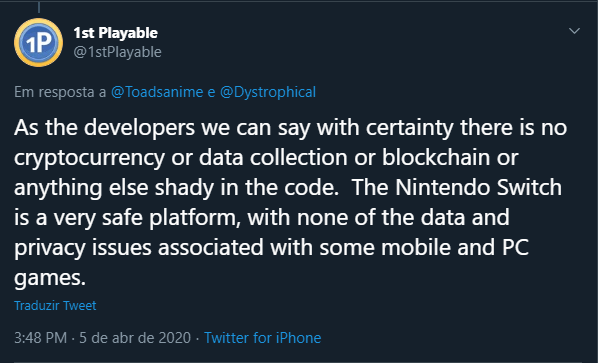Open the 1st Playable display name
Image resolution: width=598 pixels, height=363 pixels.
tap(116, 33)
